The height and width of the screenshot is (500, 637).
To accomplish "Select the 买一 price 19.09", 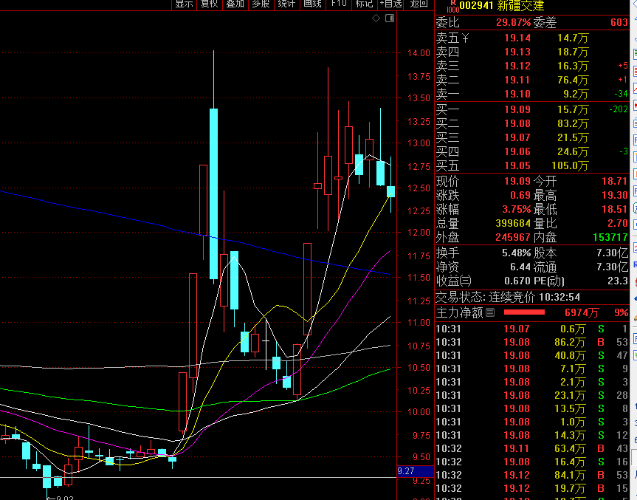I will [x=517, y=109].
